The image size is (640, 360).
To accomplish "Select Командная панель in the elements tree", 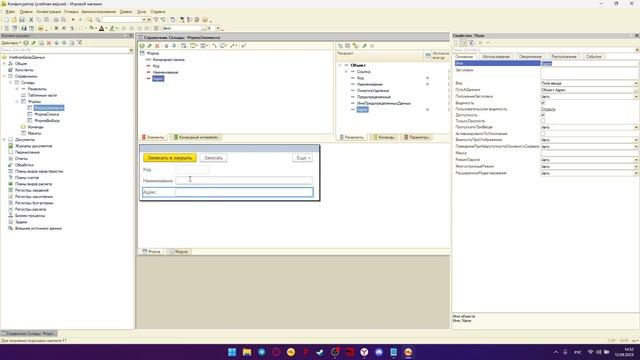I will point(169,60).
